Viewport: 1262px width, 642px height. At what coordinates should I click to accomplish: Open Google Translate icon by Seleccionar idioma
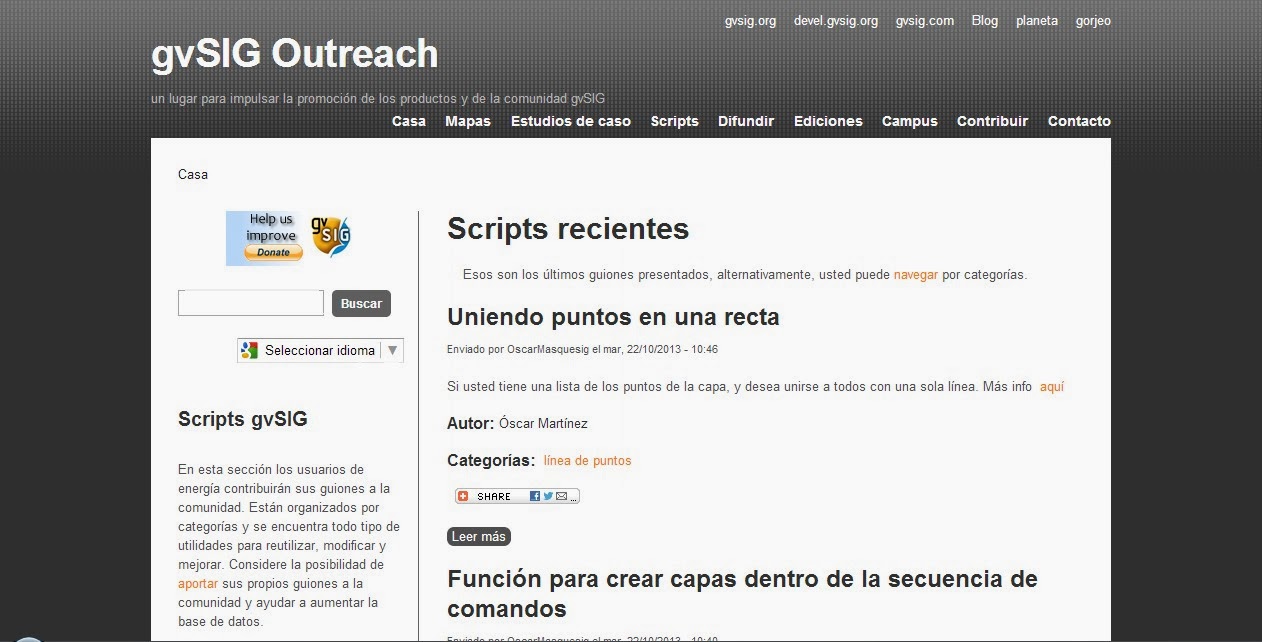250,350
